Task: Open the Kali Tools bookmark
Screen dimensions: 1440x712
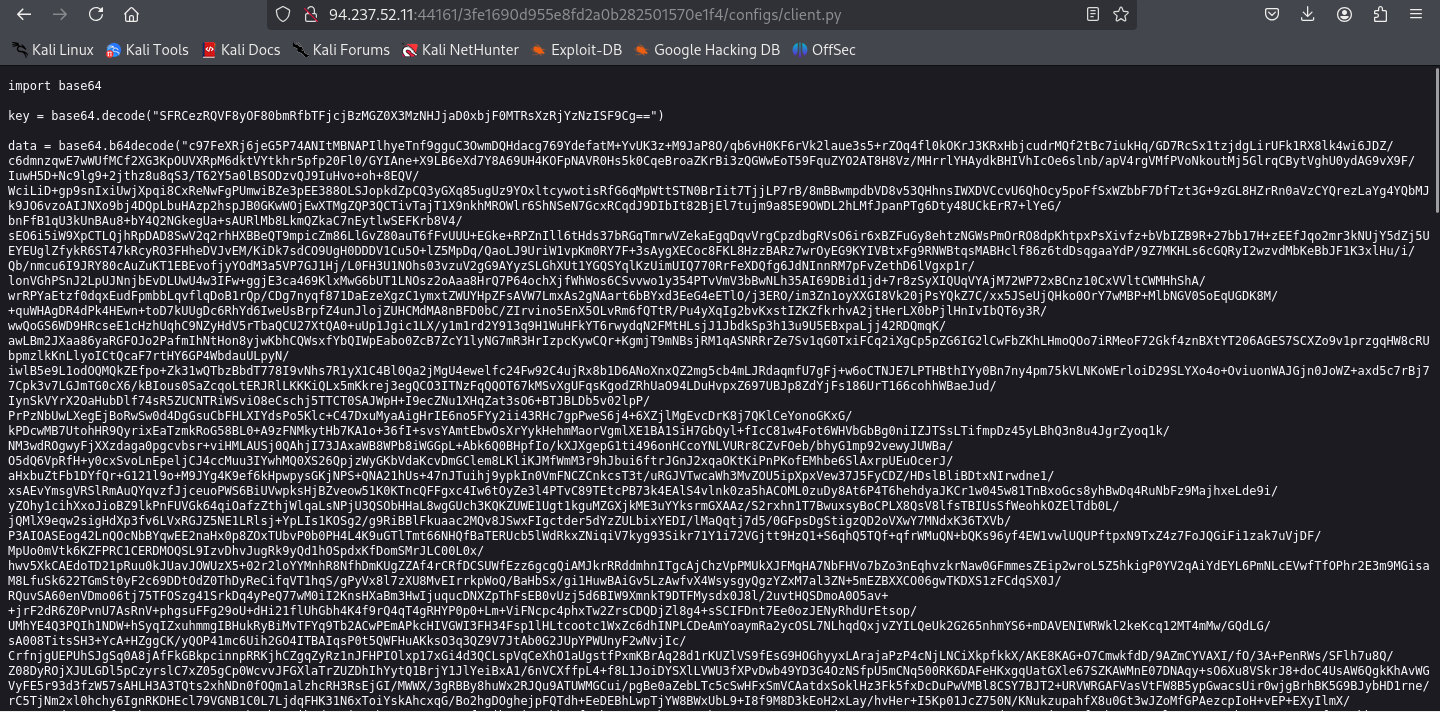Action: [x=147, y=50]
